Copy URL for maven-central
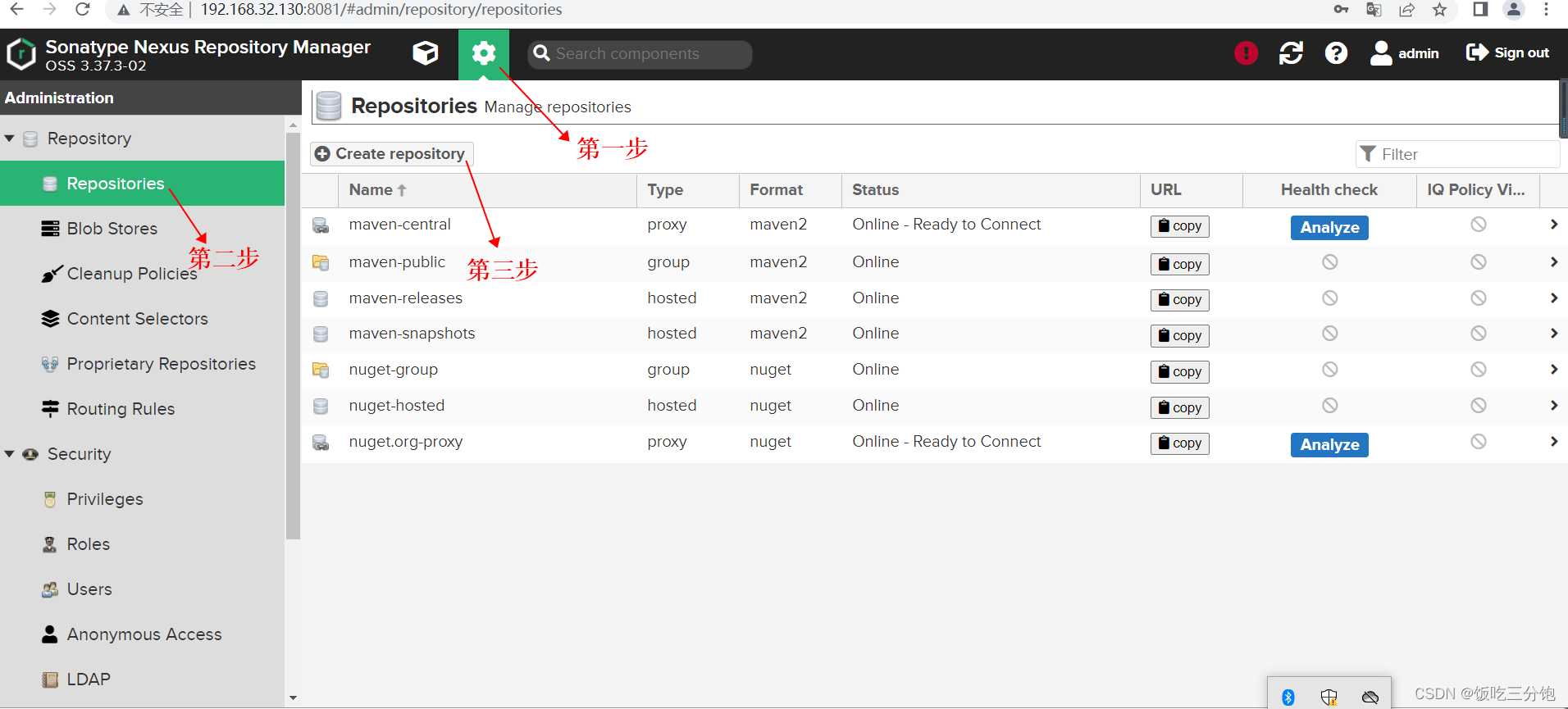The width and height of the screenshot is (1568, 709). [1179, 226]
